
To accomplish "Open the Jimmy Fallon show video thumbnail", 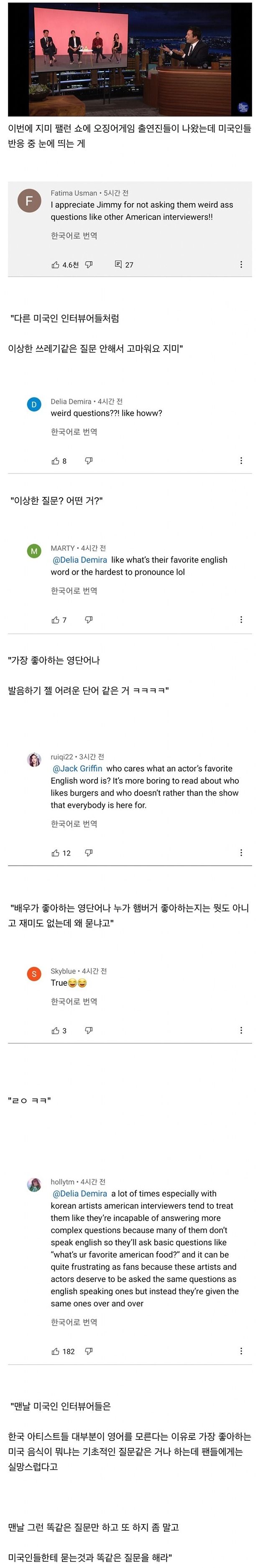I will pos(130,59).
